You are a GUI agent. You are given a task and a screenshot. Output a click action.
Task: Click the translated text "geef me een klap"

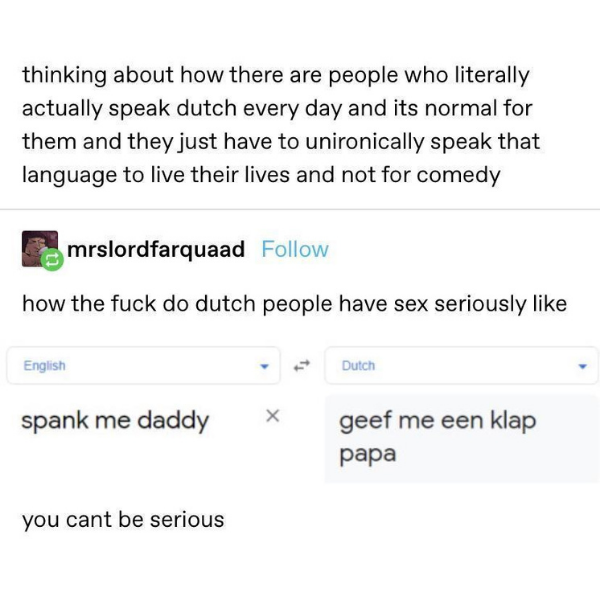click(438, 420)
